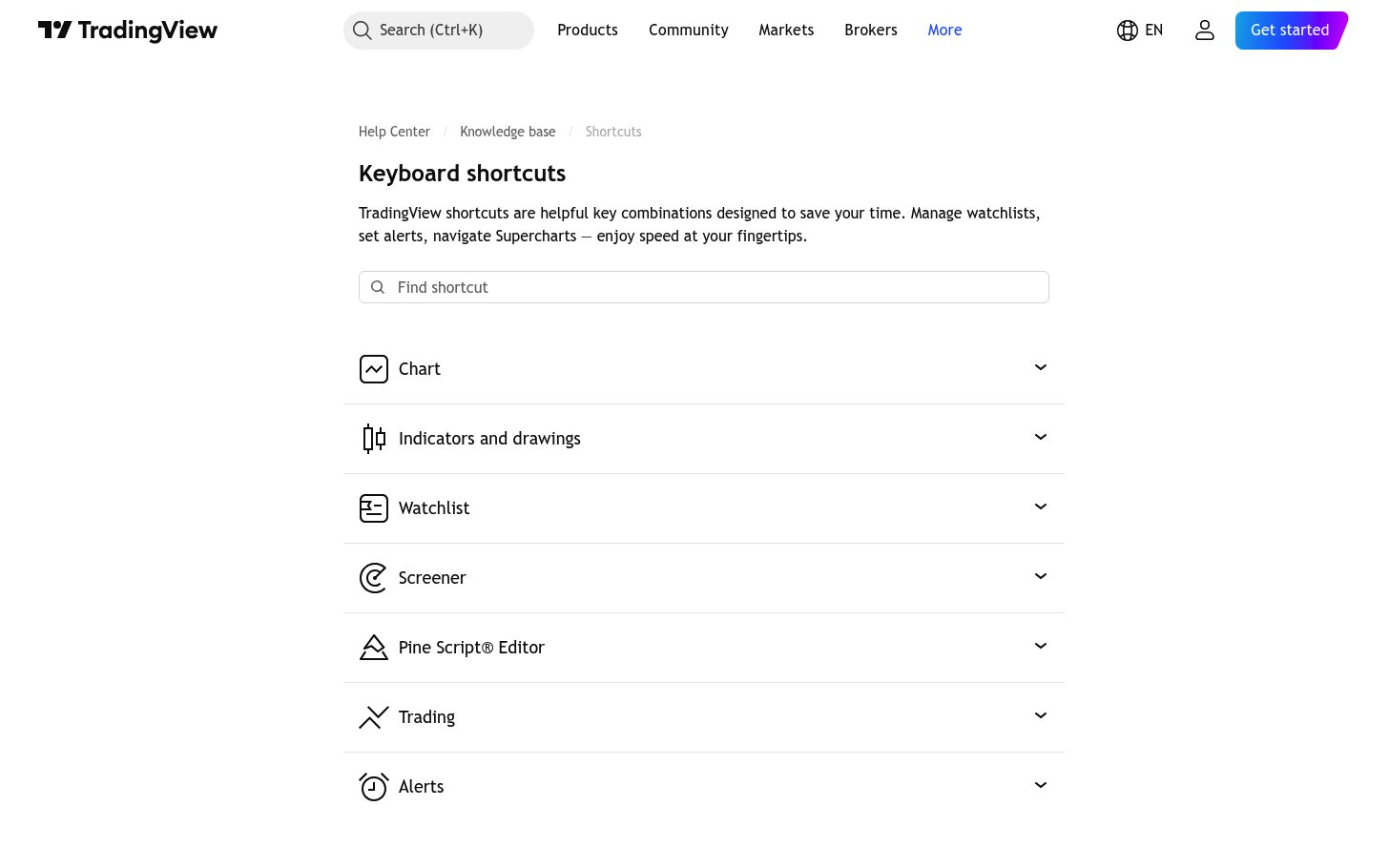Click the Find shortcut magnifier icon
The image size is (1389, 868).
click(x=378, y=287)
